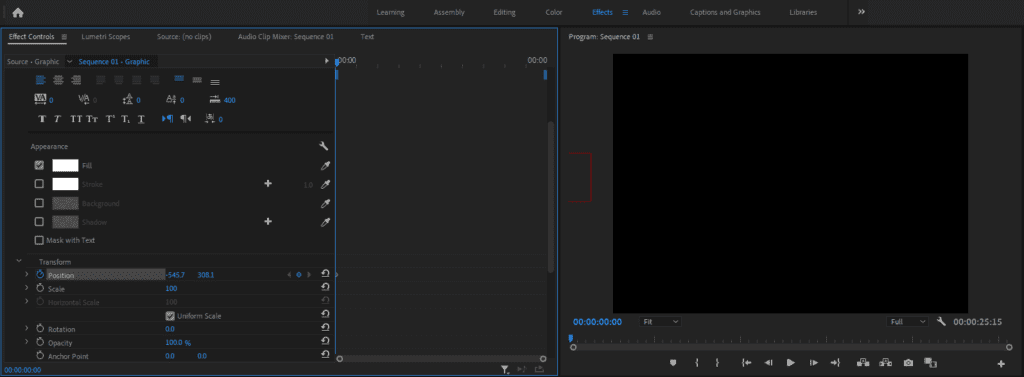This screenshot has height=377, width=1024.
Task: Switch to Captions and Graphics workspace
Action: tap(725, 12)
